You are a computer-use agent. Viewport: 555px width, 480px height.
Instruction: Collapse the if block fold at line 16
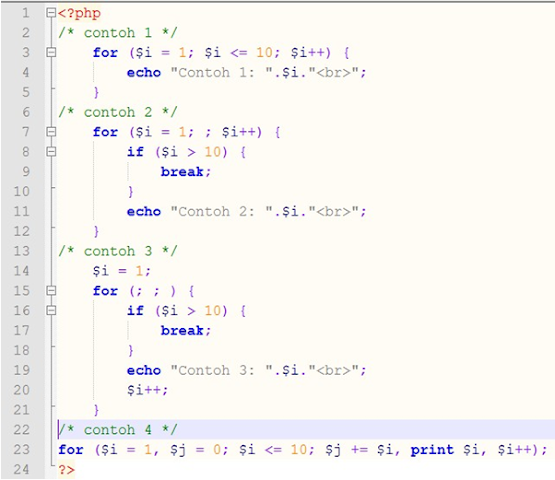[x=51, y=311]
